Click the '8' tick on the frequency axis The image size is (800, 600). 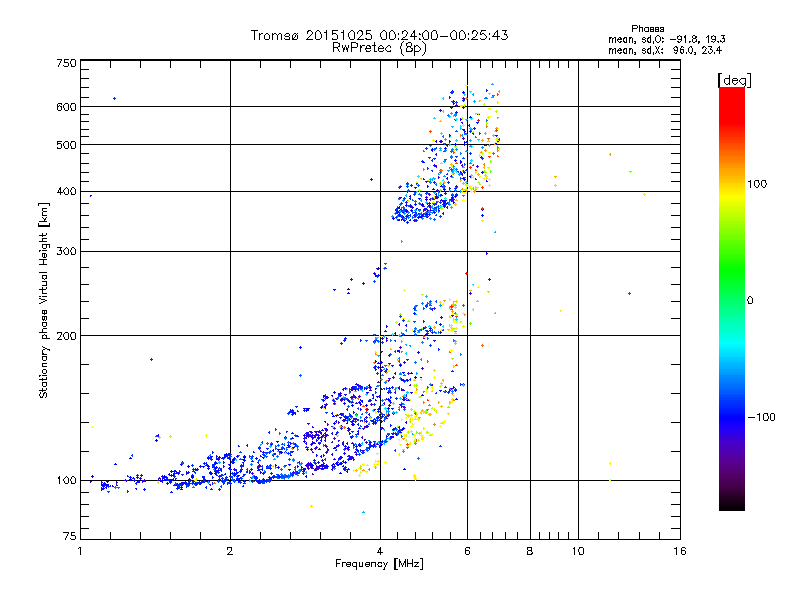pyautogui.click(x=530, y=551)
